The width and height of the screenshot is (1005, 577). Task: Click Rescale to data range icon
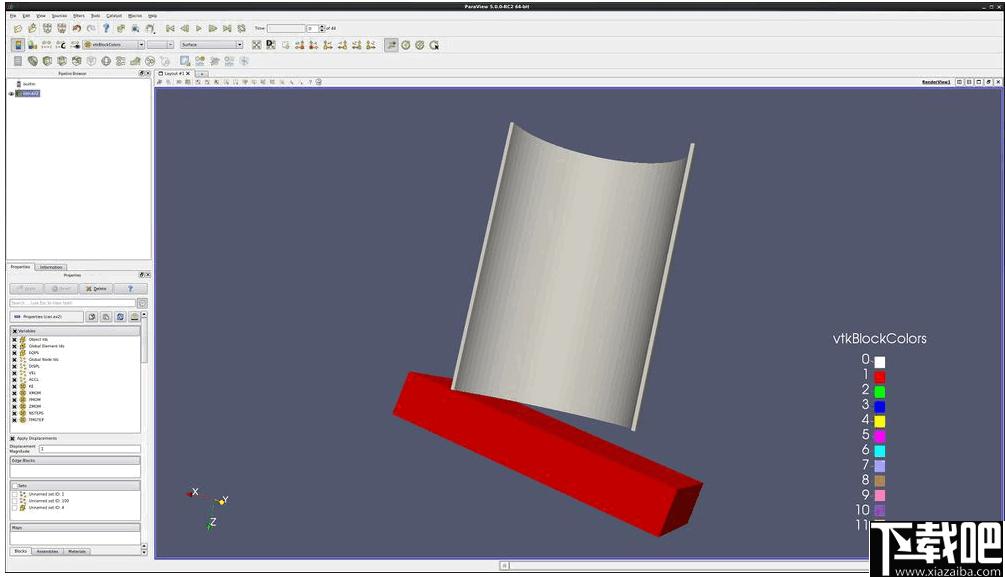click(x=47, y=45)
